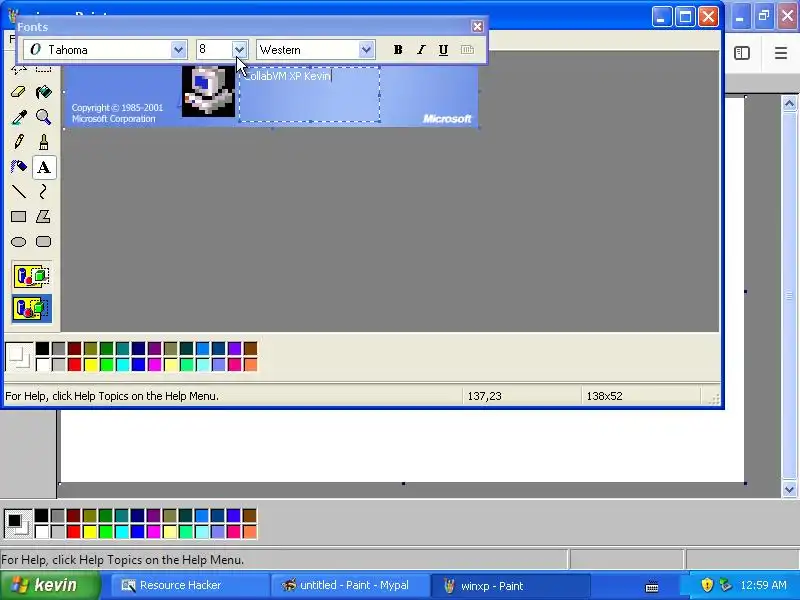
Task: Select the Fill With Color bucket tool
Action: tap(43, 92)
